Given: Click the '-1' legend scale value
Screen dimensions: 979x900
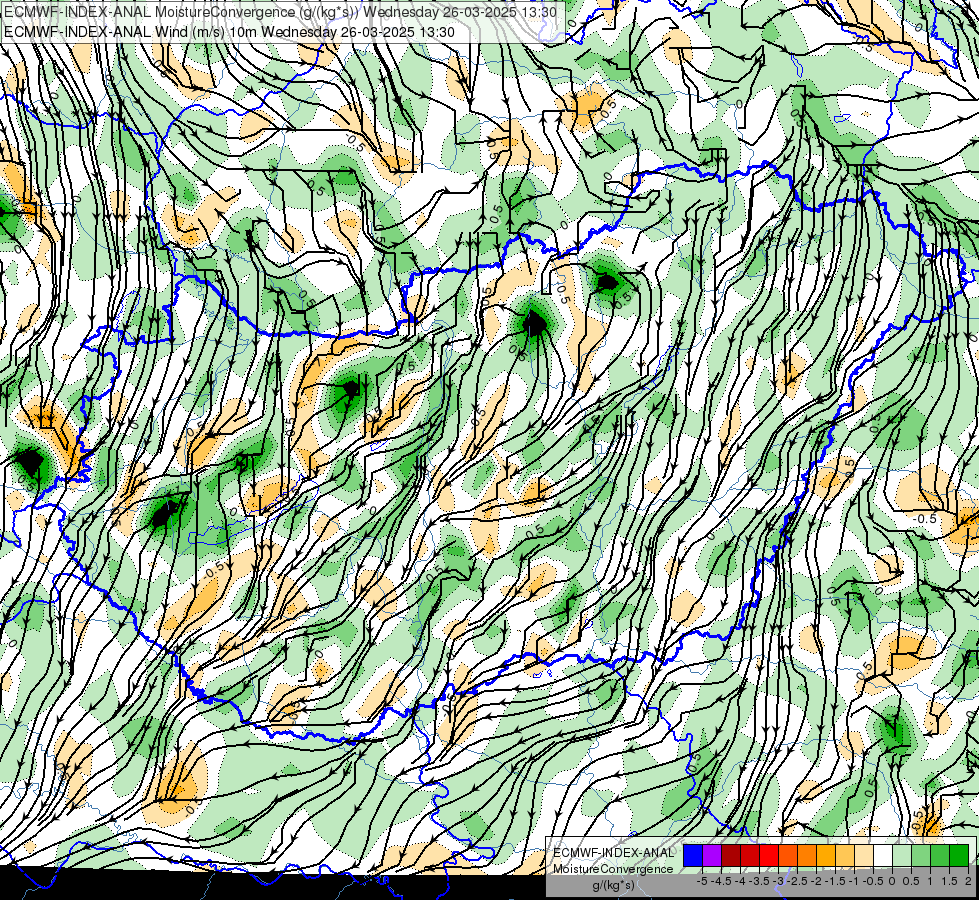Looking at the screenshot, I should click(854, 881).
